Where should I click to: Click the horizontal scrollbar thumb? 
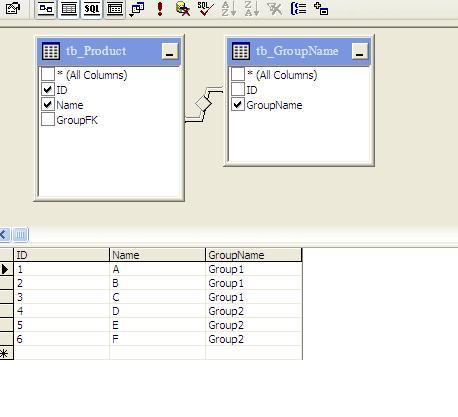(x=21, y=235)
